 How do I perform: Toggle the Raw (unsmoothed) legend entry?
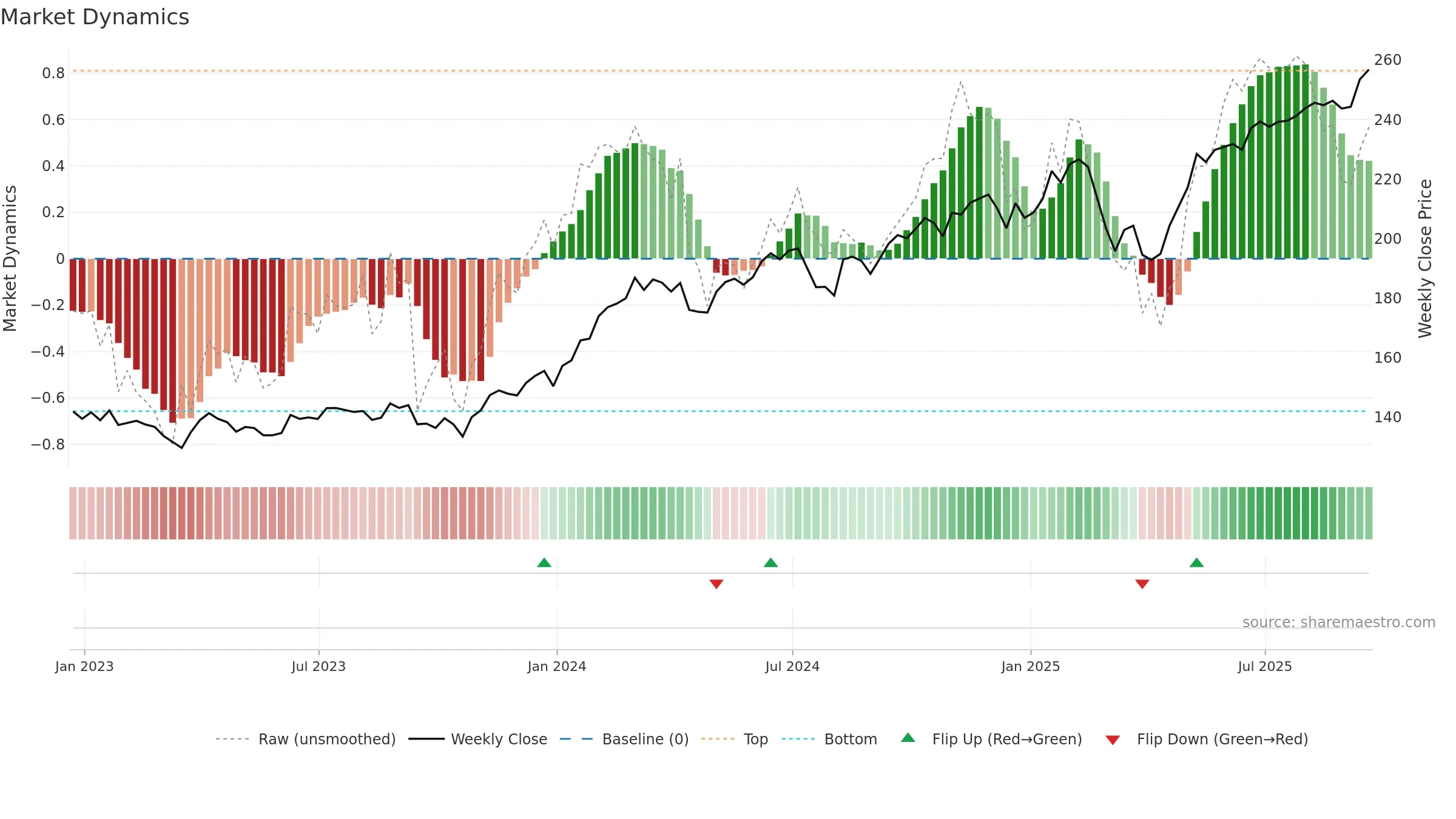coord(306,739)
